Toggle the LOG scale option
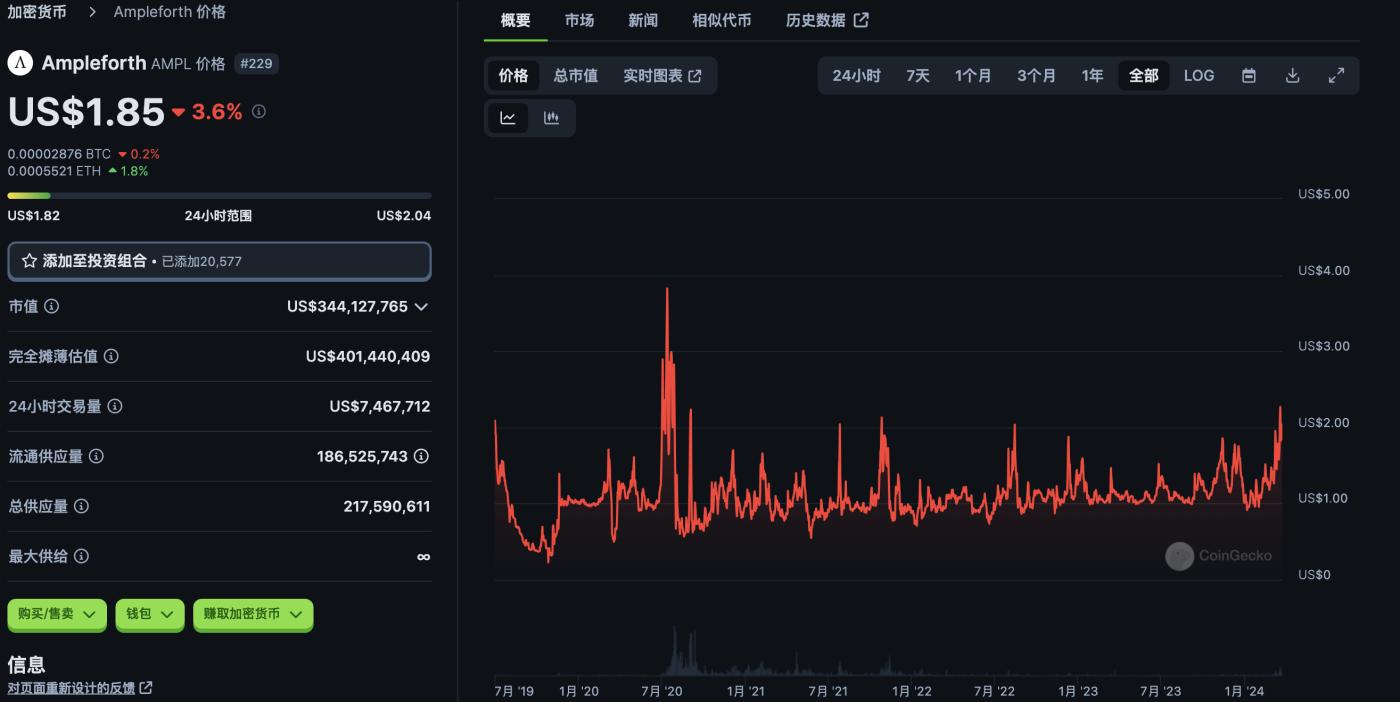The height and width of the screenshot is (702, 1400). [1199, 76]
